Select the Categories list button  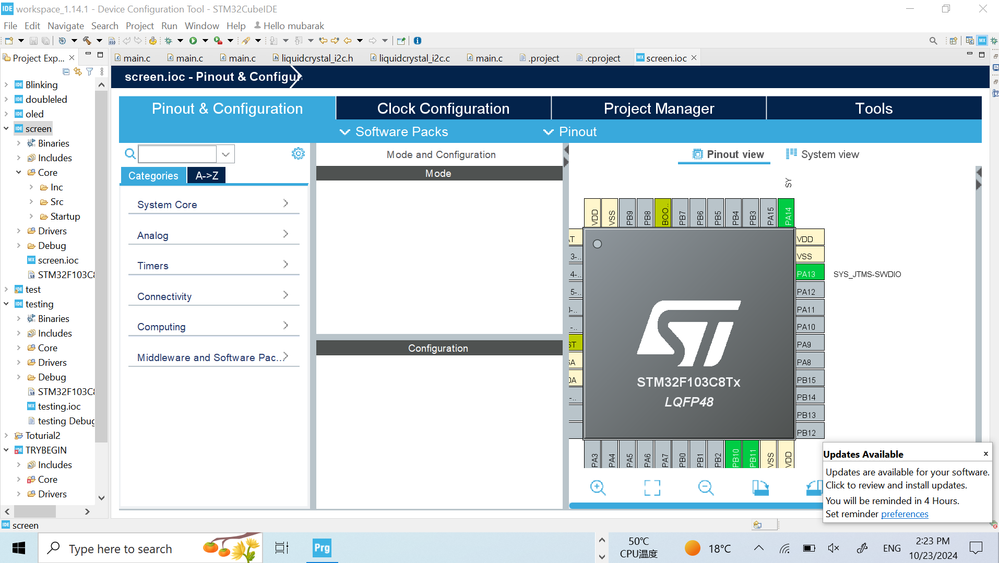tap(153, 176)
